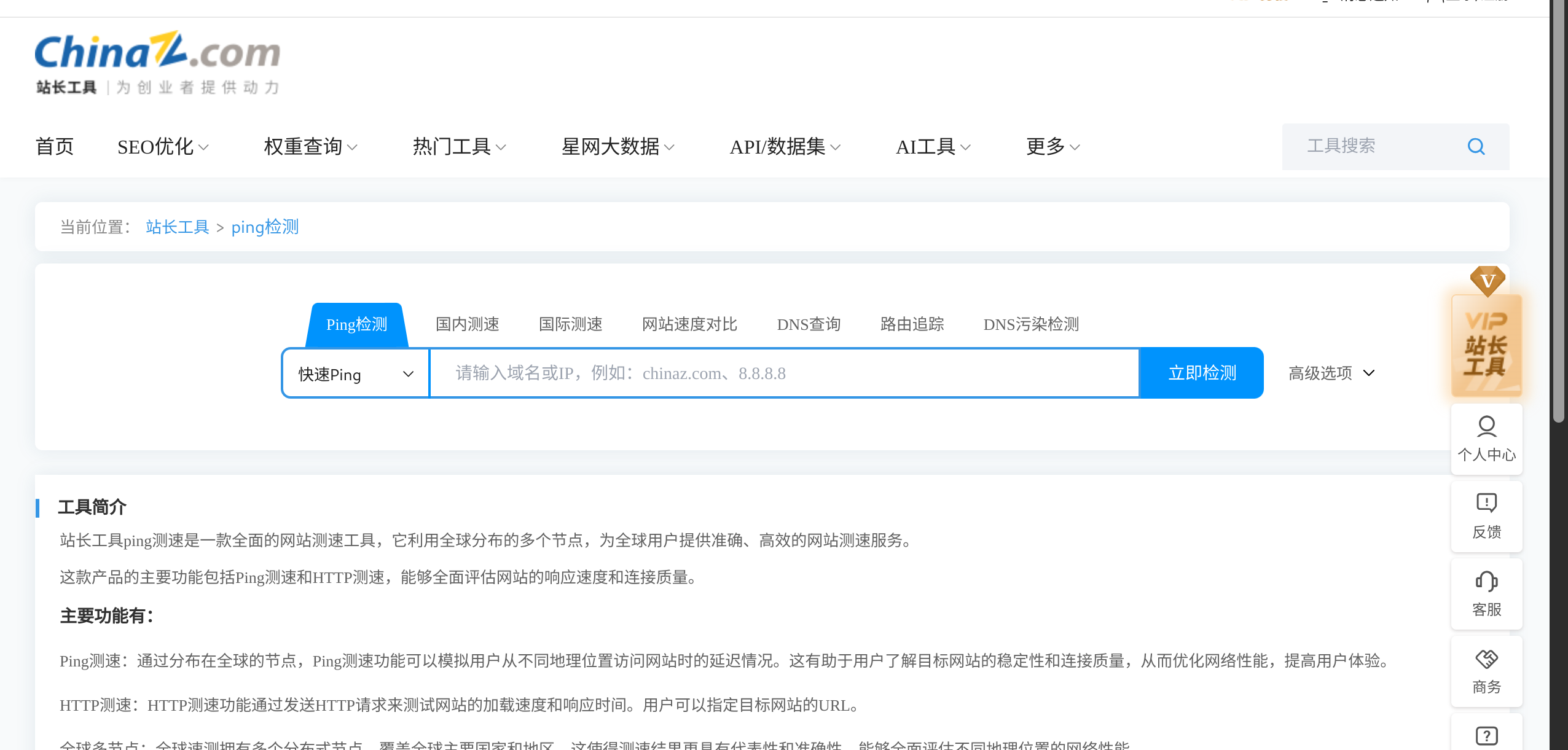1568x750 pixels.
Task: Open the AI工具 dropdown menu
Action: pyautogui.click(x=933, y=147)
